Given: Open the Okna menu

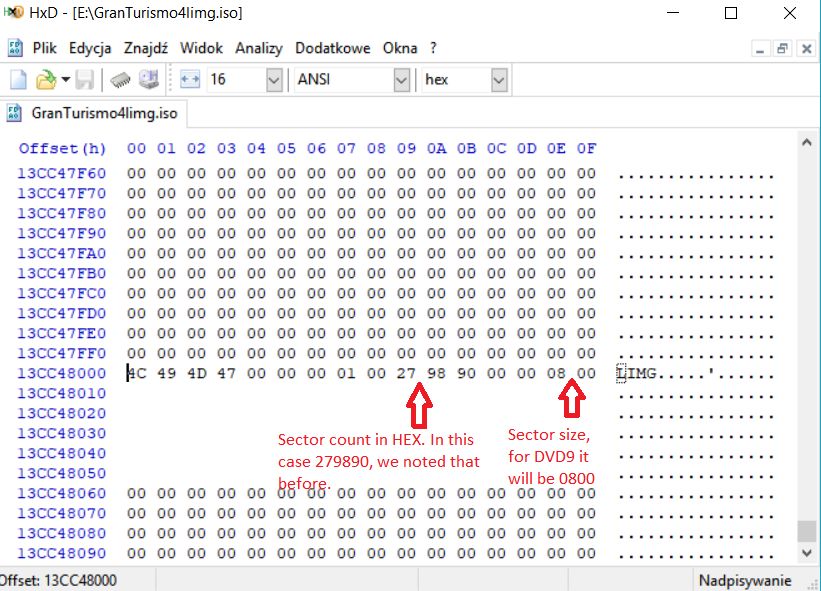Looking at the screenshot, I should click(x=400, y=48).
